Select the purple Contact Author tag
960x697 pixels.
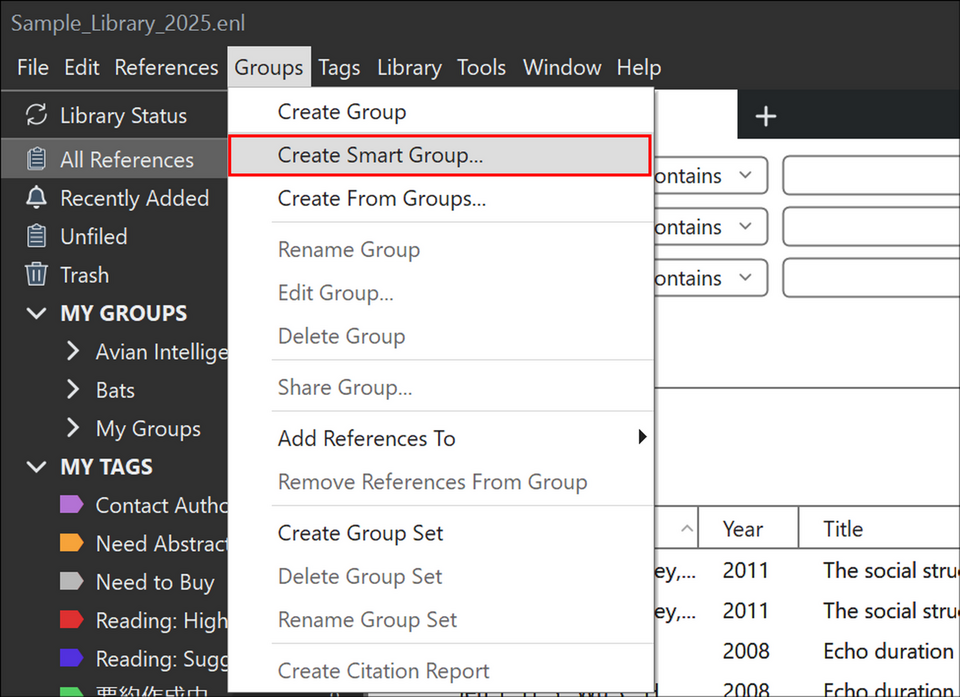click(72, 504)
